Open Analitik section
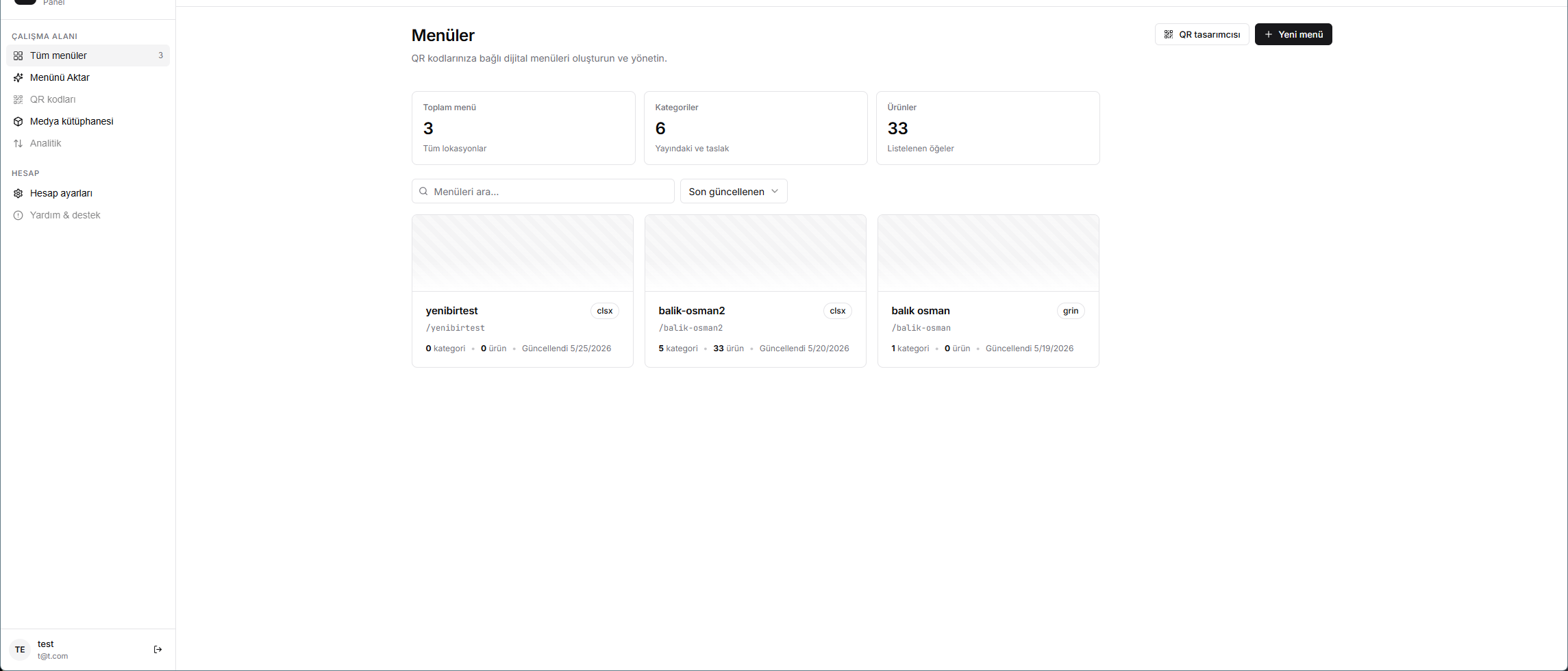The height and width of the screenshot is (671, 1568). pos(88,143)
